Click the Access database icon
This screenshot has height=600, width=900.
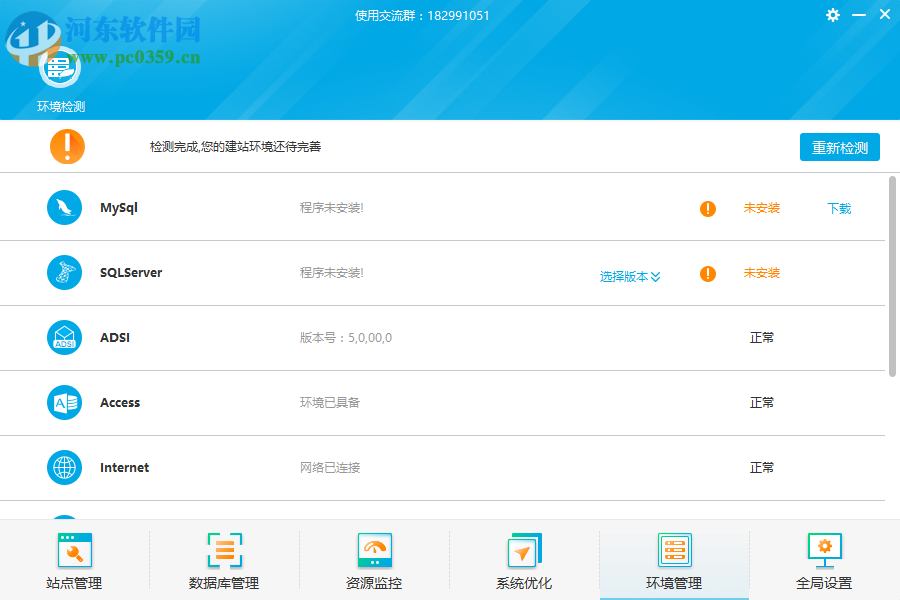tap(65, 403)
